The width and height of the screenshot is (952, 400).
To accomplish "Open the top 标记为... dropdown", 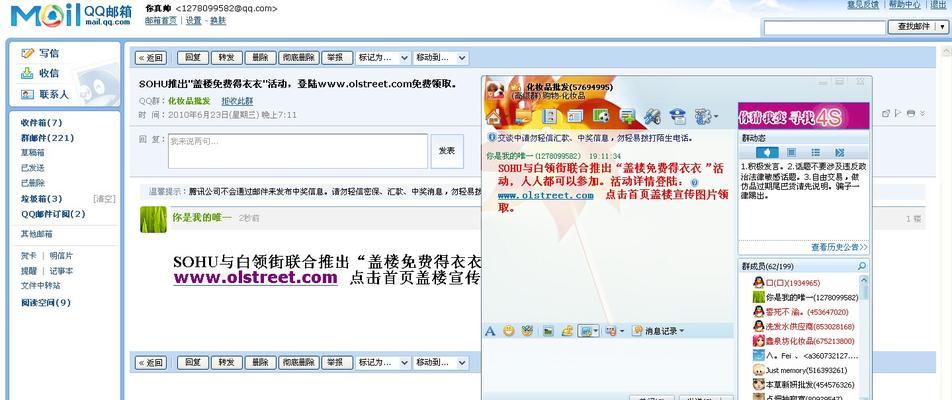I will [x=383, y=58].
